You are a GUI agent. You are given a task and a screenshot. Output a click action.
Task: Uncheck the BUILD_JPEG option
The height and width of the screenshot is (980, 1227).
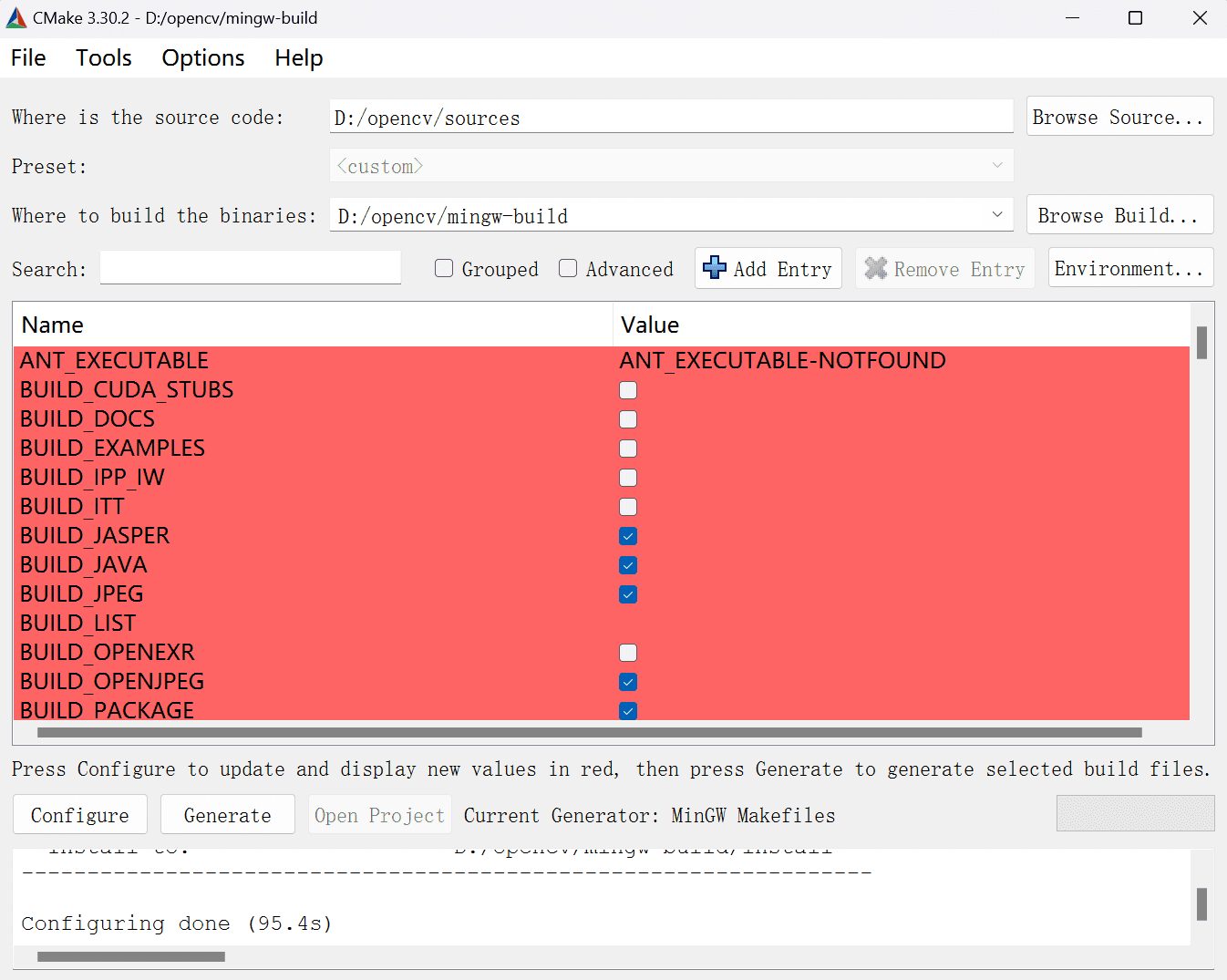pyautogui.click(x=628, y=594)
